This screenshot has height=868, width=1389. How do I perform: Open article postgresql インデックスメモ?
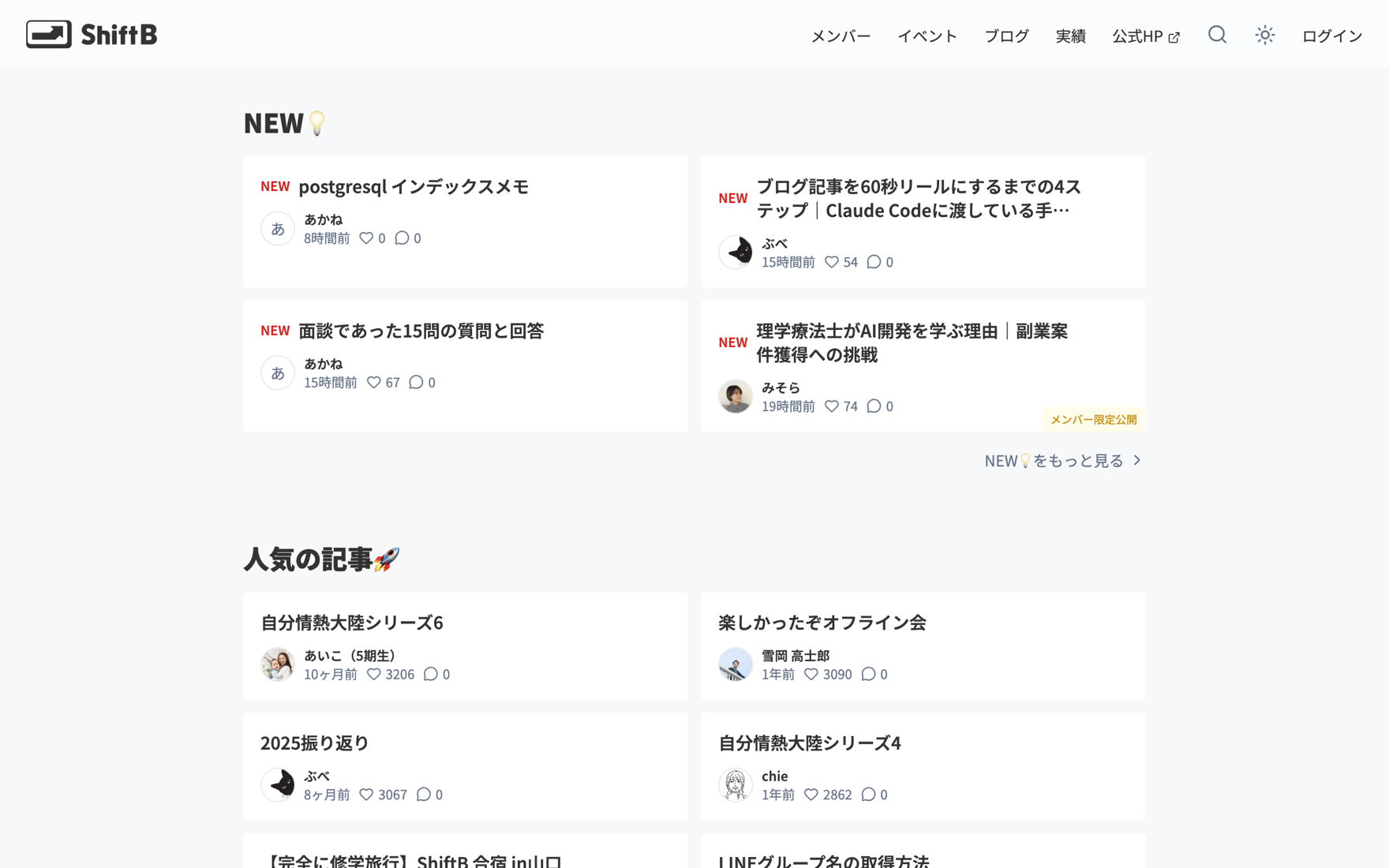coord(414,186)
